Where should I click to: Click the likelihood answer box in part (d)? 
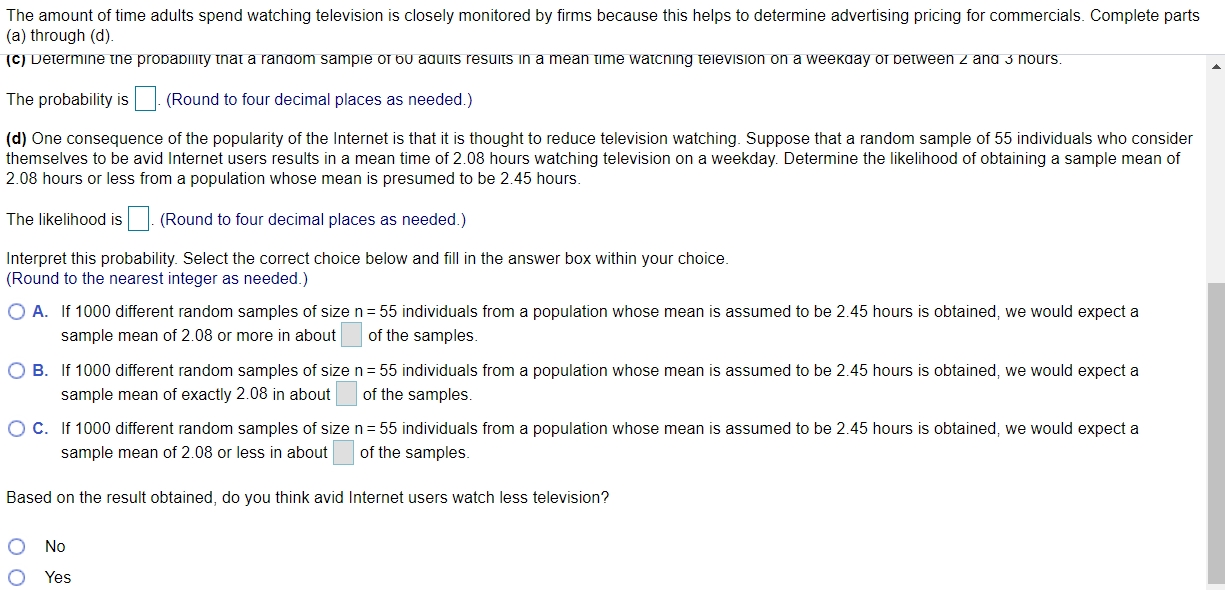pyautogui.click(x=138, y=218)
